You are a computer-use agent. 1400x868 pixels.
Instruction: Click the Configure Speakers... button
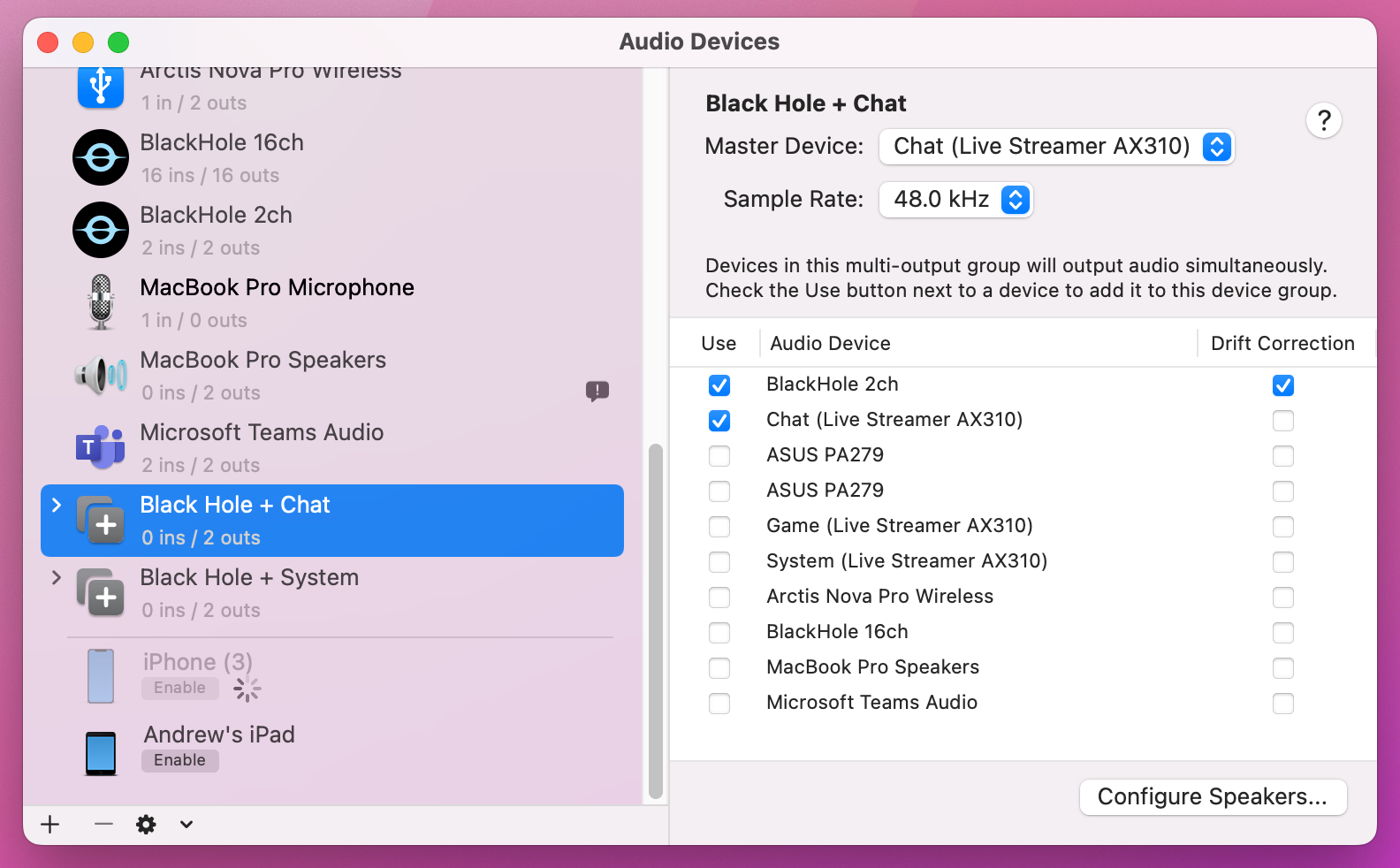coord(1213,797)
